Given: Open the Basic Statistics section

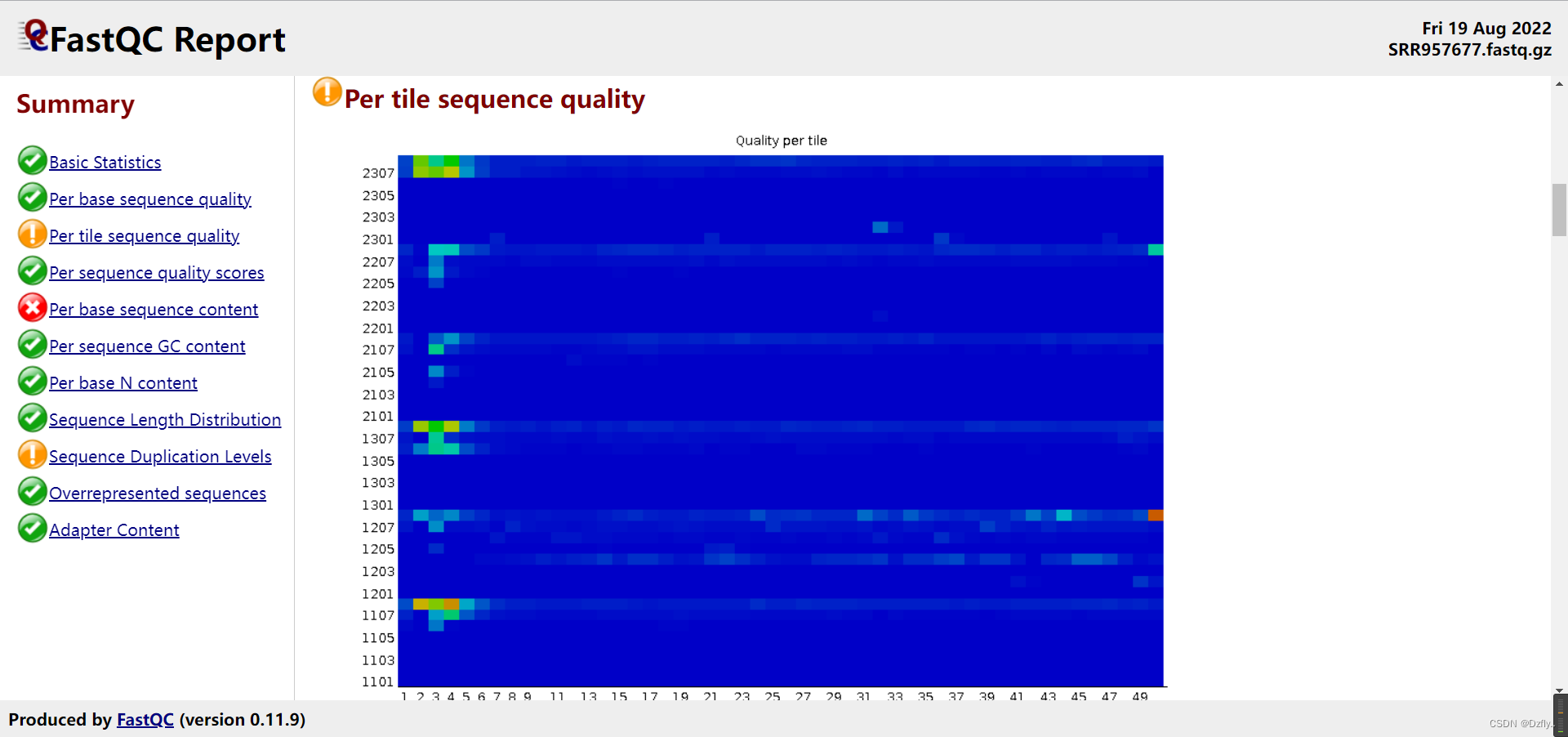Looking at the screenshot, I should click(x=105, y=163).
